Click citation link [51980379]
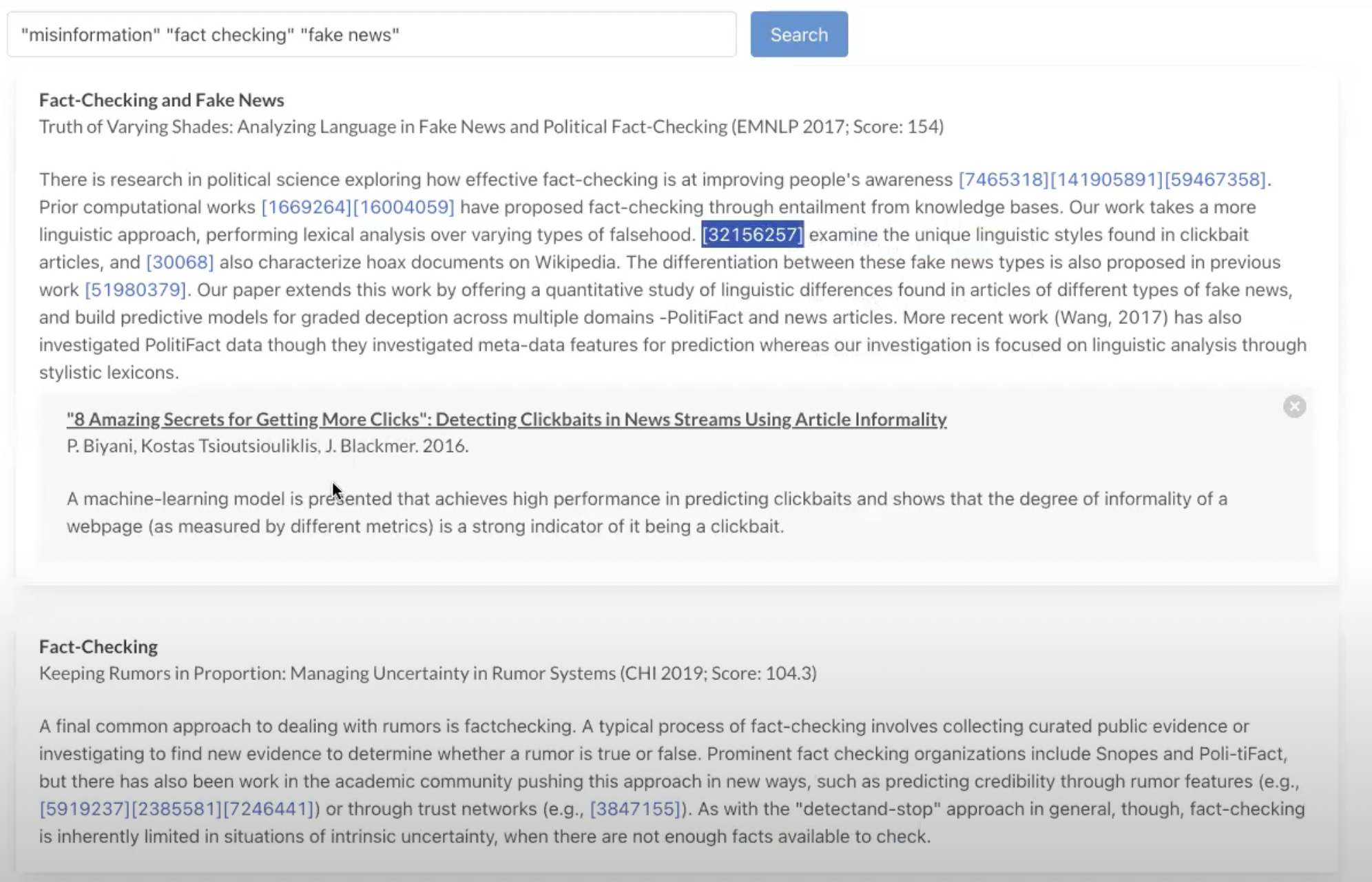 coord(135,289)
